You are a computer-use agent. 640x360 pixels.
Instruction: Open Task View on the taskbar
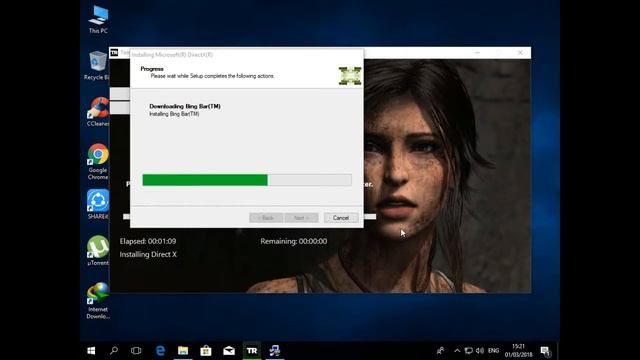click(x=136, y=351)
